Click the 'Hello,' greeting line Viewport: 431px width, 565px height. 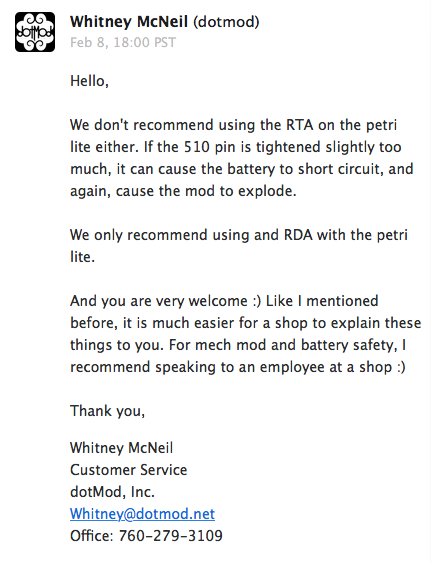pos(89,81)
